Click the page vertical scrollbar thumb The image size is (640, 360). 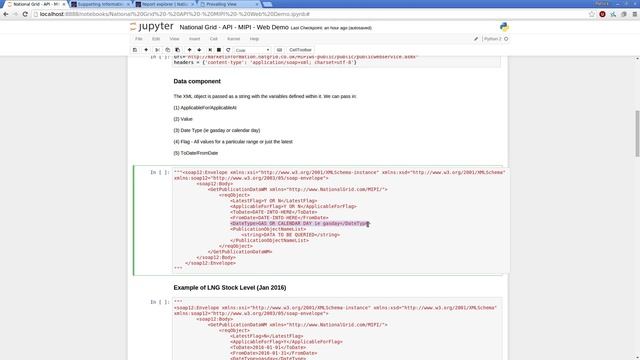point(637,133)
